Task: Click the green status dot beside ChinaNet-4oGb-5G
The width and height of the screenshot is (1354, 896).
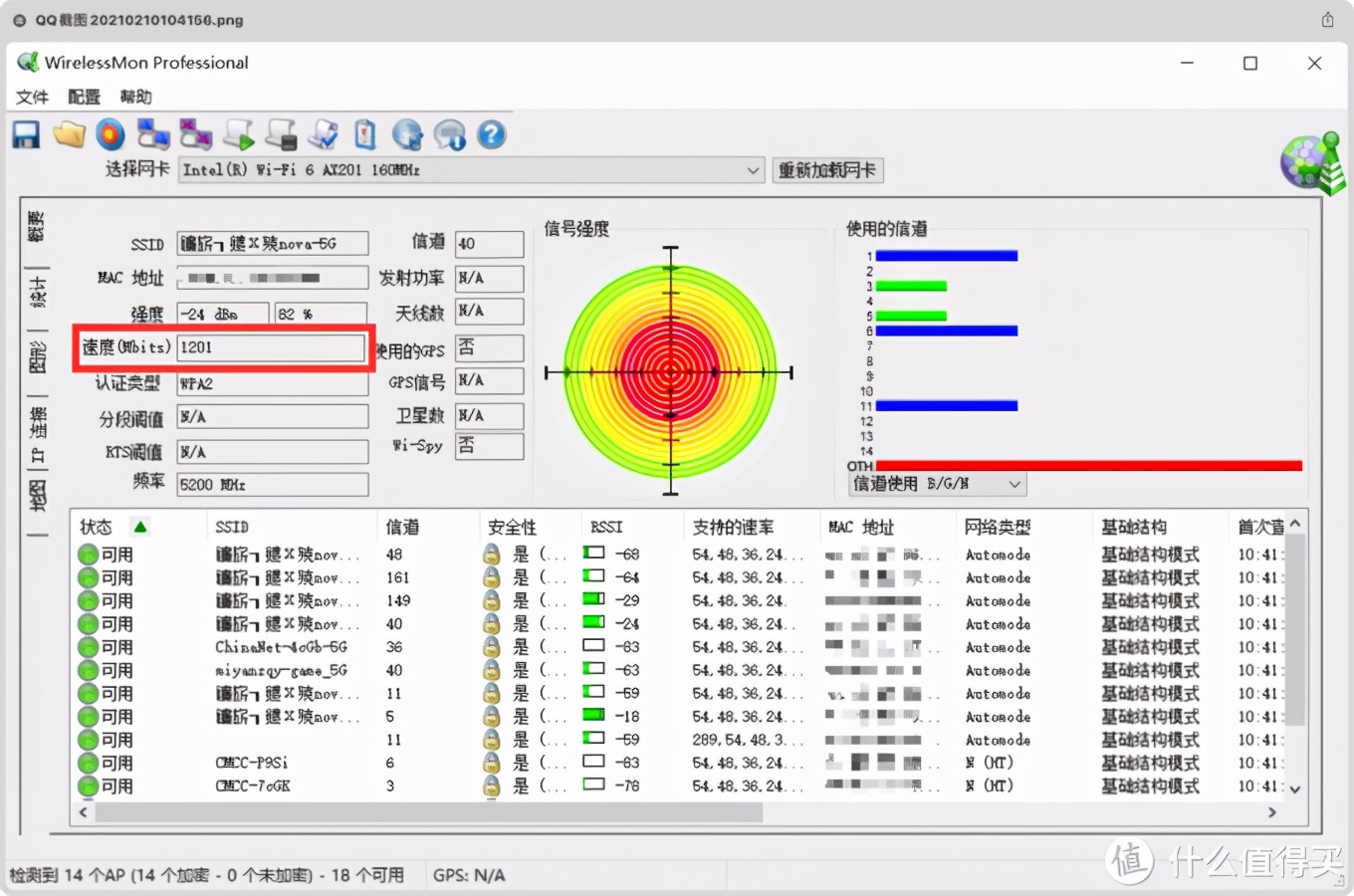Action: click(88, 647)
